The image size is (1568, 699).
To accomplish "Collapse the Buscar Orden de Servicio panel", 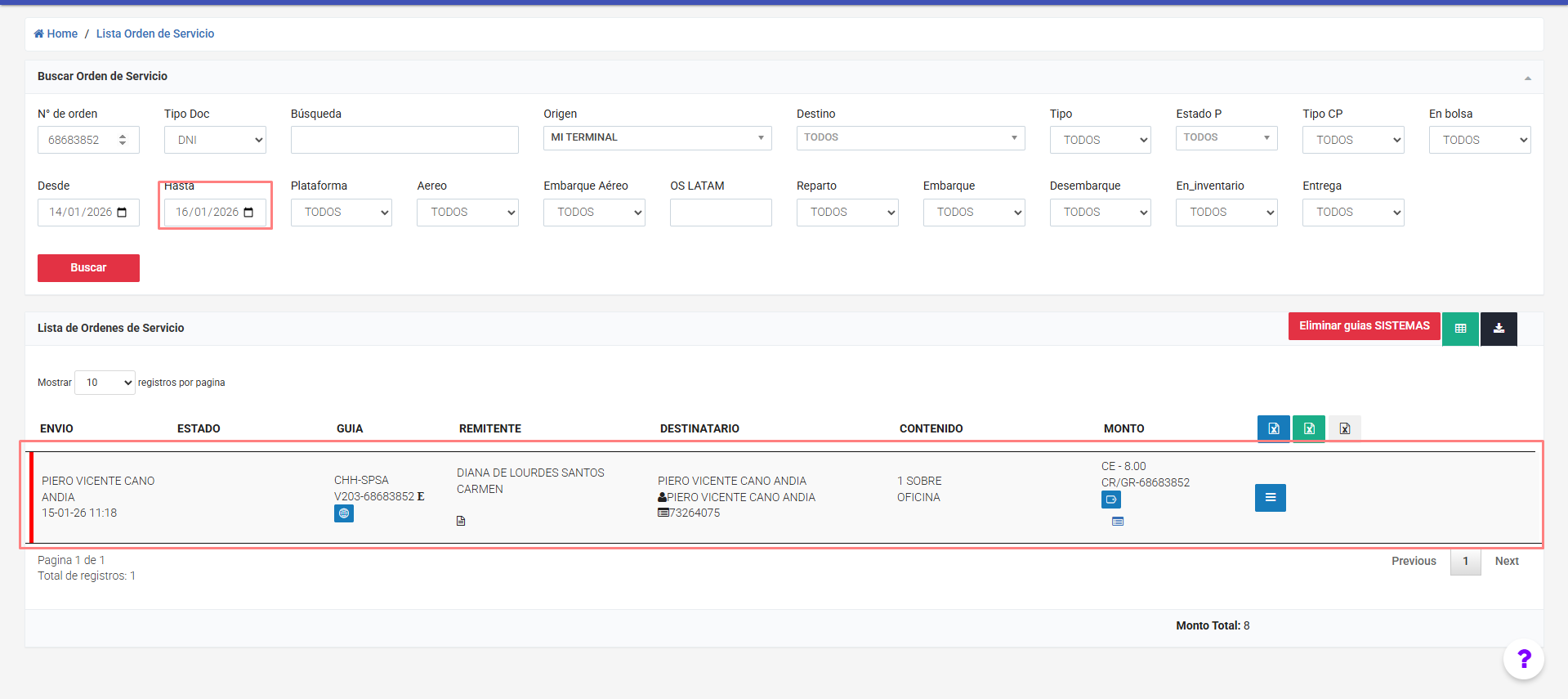I will [x=1527, y=78].
